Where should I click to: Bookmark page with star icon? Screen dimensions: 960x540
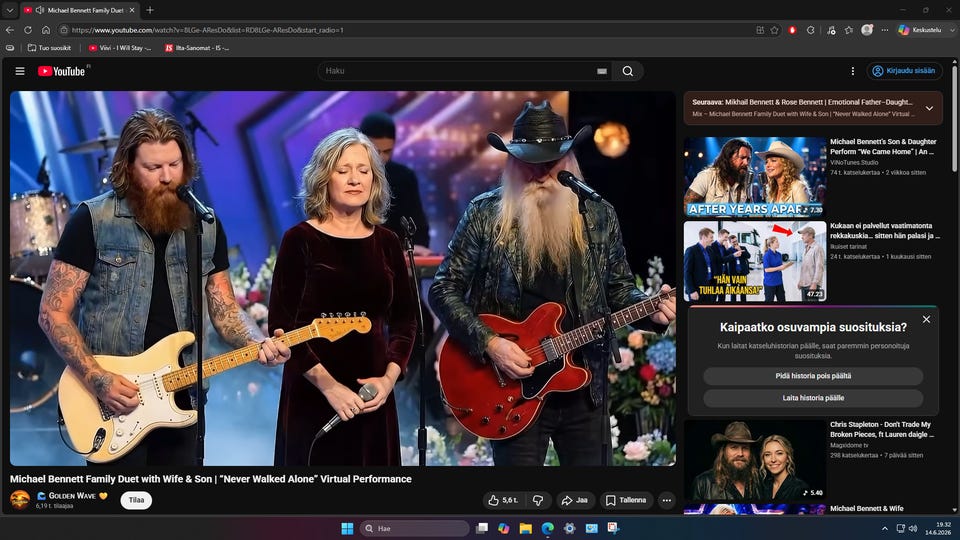tap(775, 30)
